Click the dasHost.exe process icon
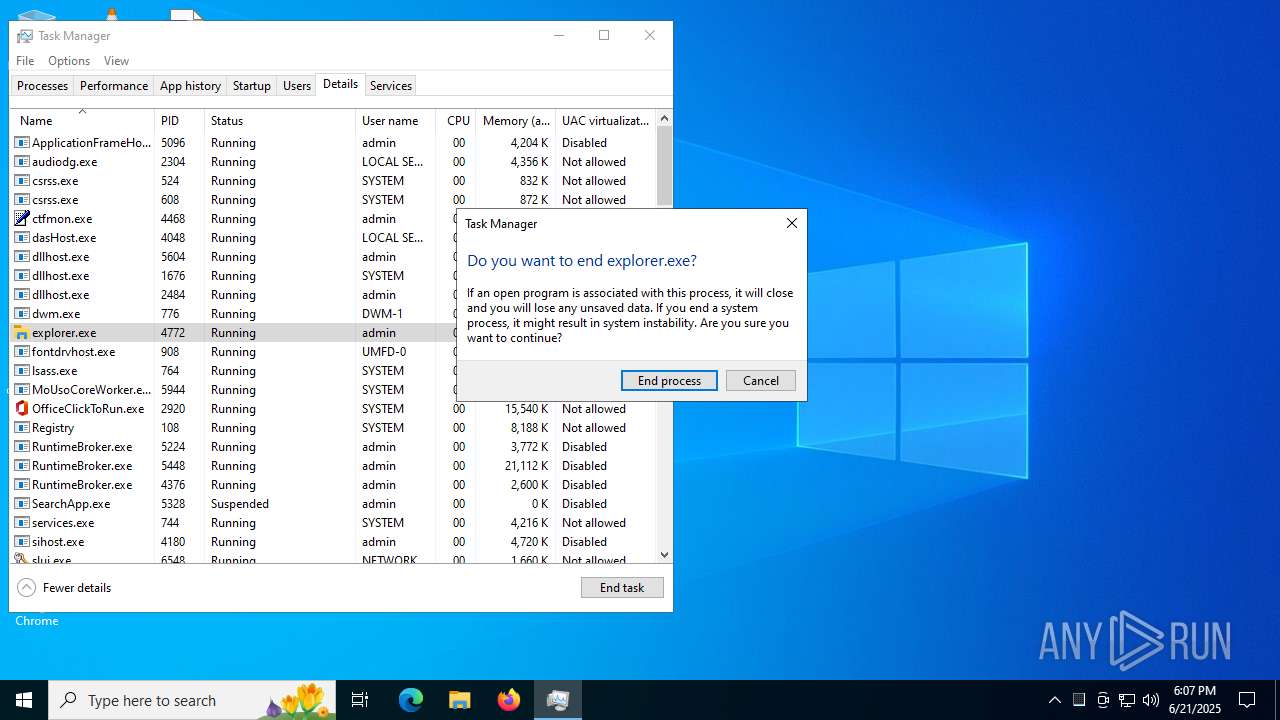Screen dimensions: 1280x720 pos(22,238)
